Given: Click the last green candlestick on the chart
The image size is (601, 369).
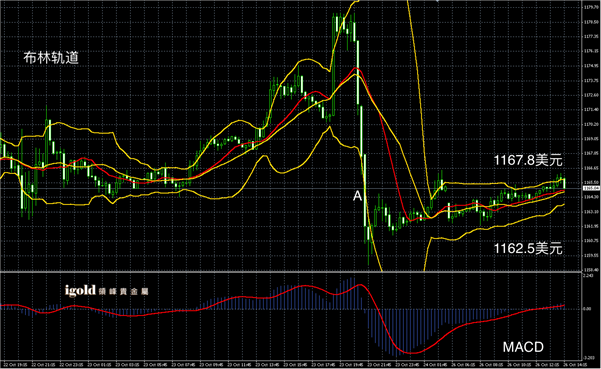Looking at the screenshot, I should 564,183.
